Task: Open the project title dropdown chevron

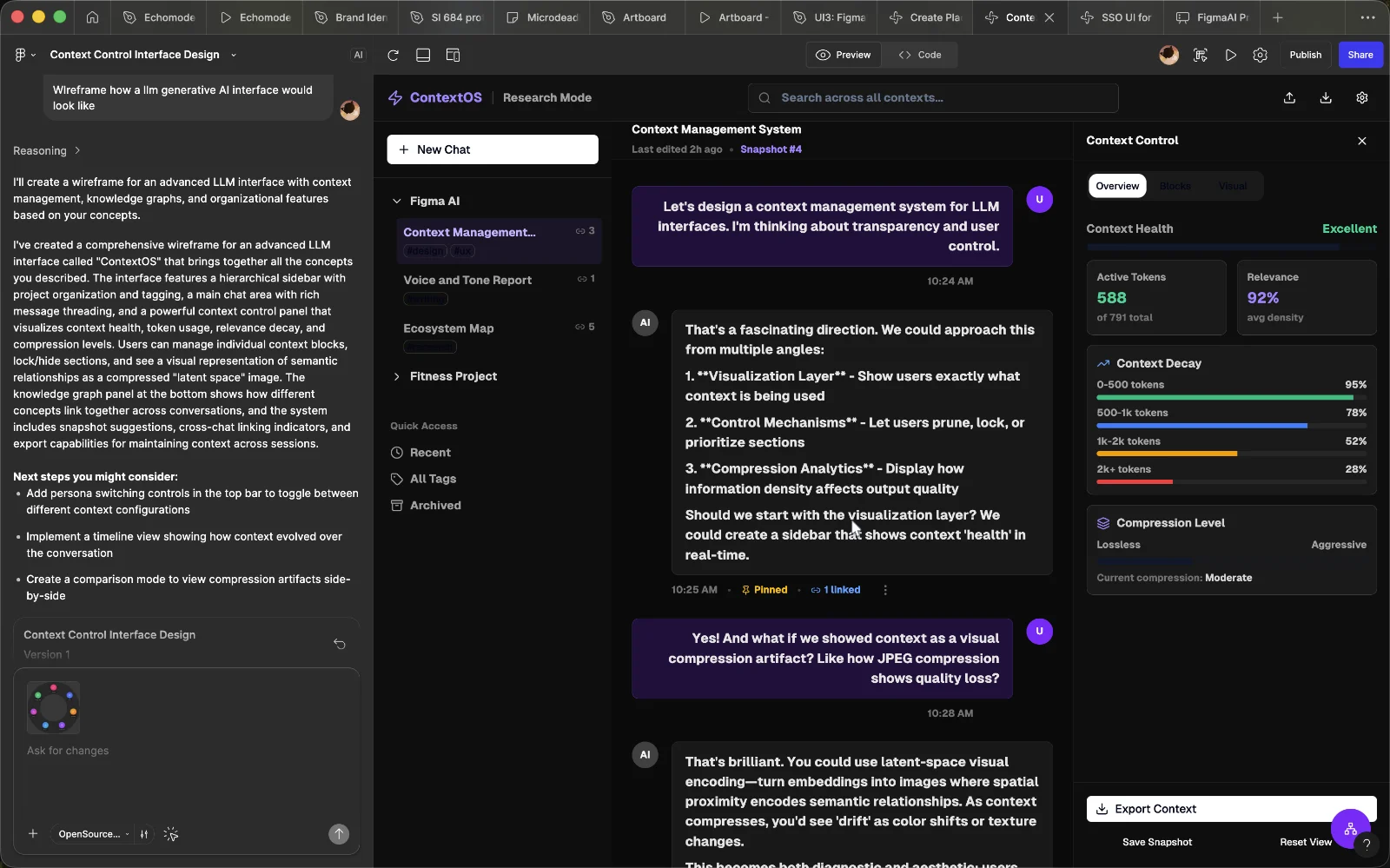Action: tap(233, 55)
